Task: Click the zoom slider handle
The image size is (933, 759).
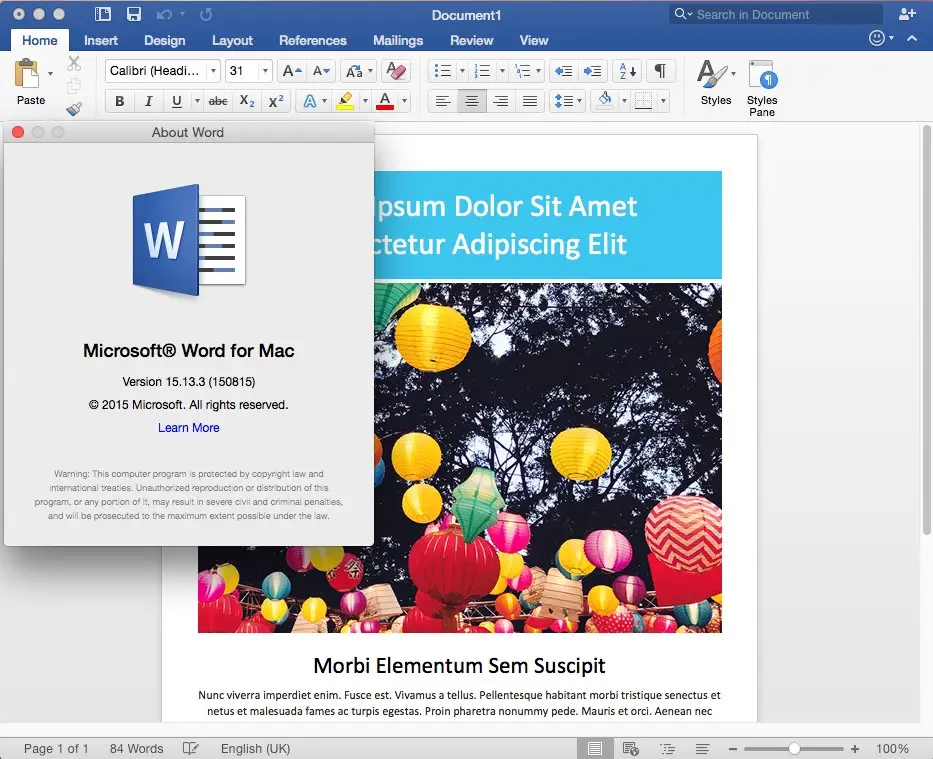Action: [794, 748]
